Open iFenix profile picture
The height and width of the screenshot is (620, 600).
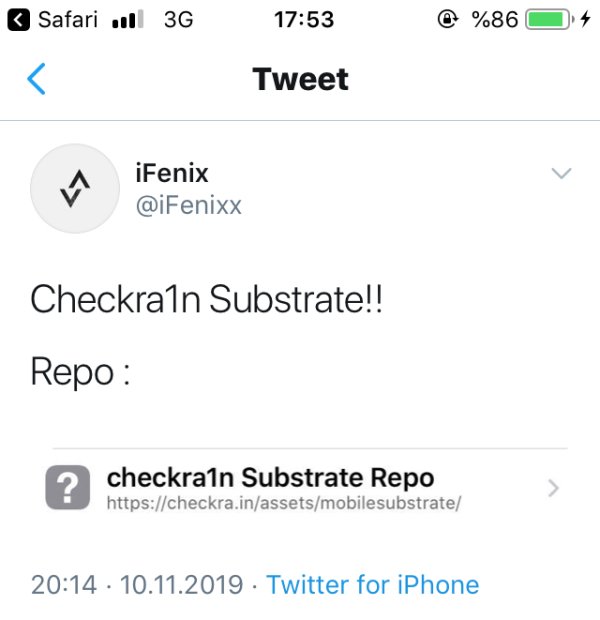coord(76,189)
